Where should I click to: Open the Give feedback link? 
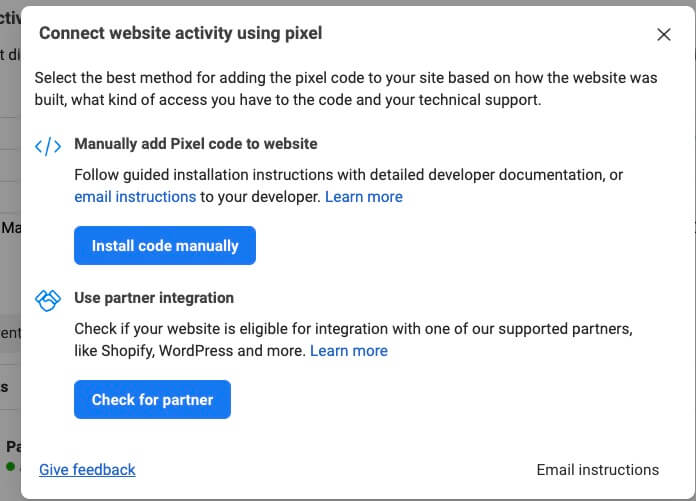87,469
